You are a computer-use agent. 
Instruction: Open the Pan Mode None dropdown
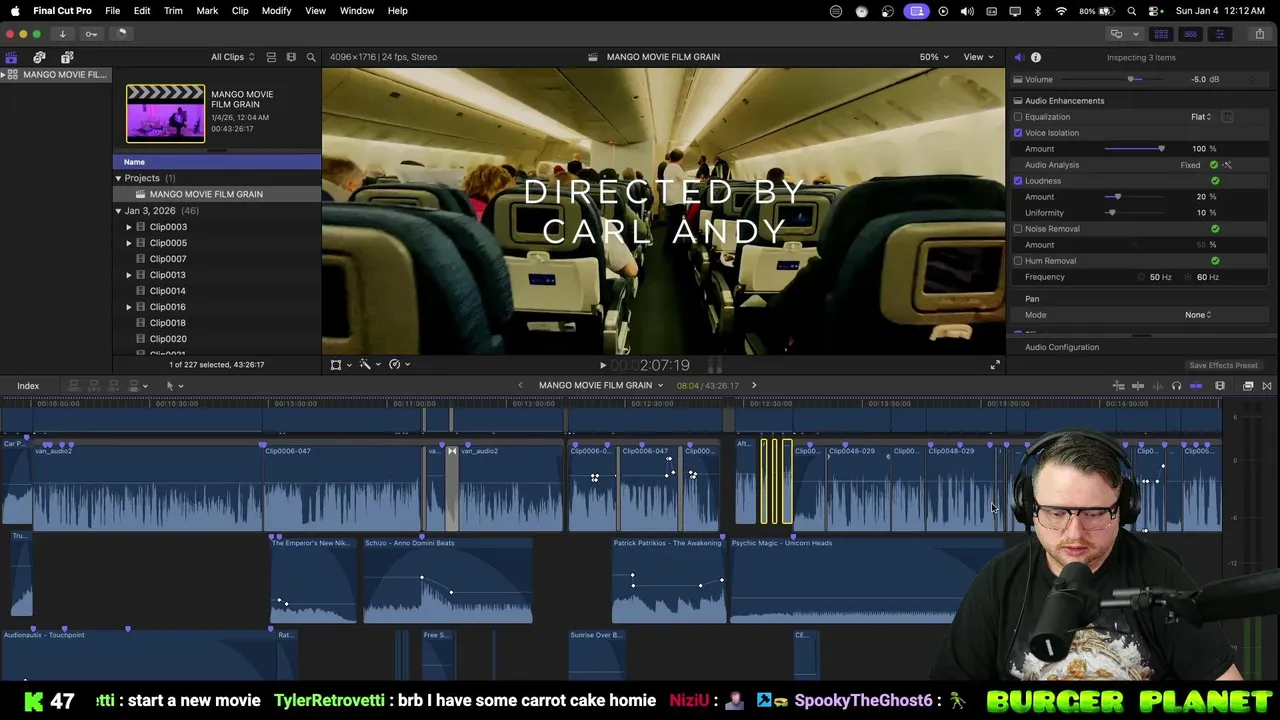click(1198, 315)
